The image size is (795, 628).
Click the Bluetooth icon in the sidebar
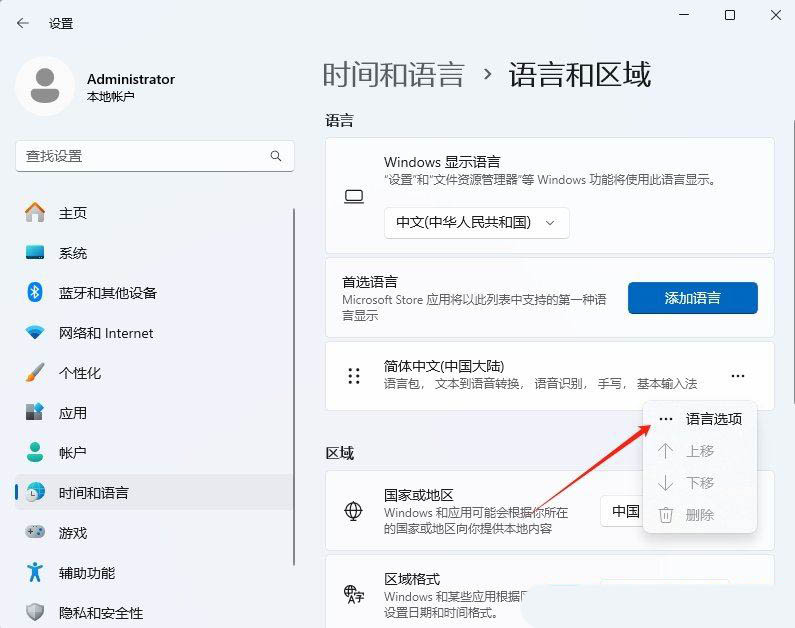click(35, 292)
